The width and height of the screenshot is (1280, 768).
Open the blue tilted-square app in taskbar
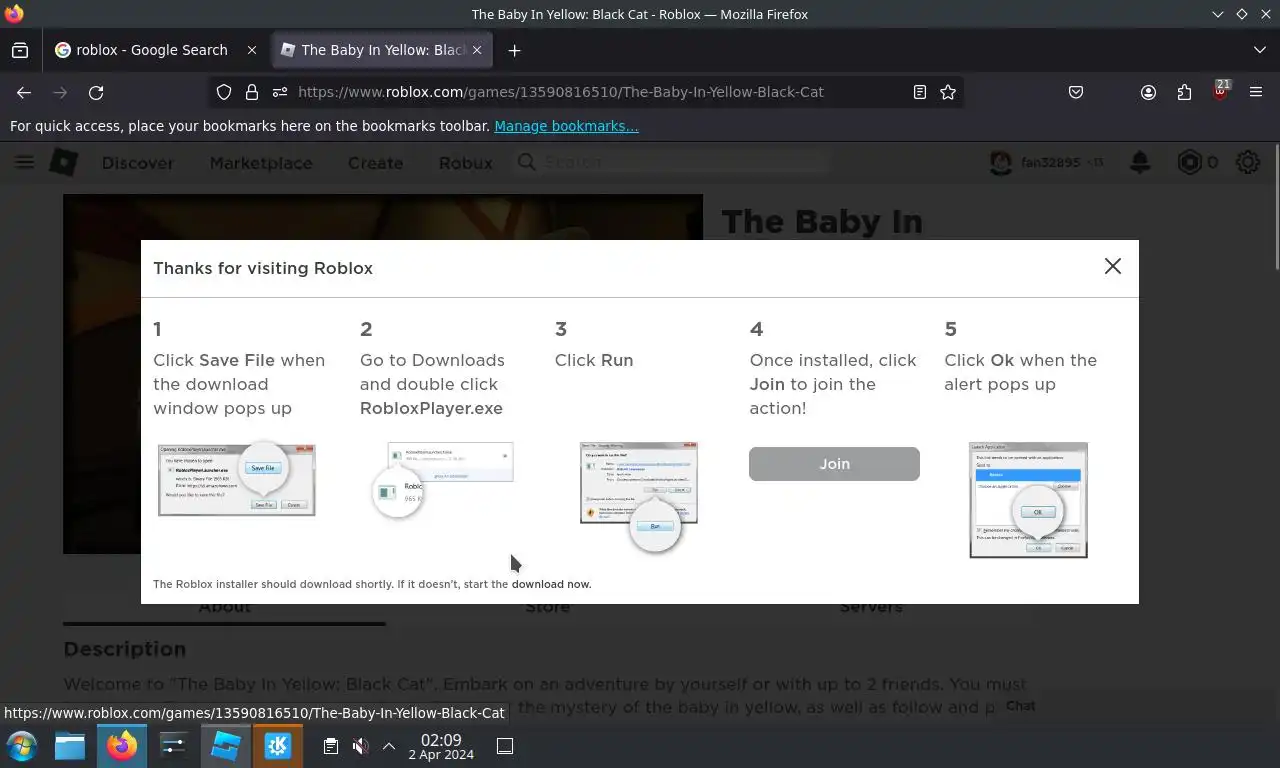pyautogui.click(x=226, y=746)
